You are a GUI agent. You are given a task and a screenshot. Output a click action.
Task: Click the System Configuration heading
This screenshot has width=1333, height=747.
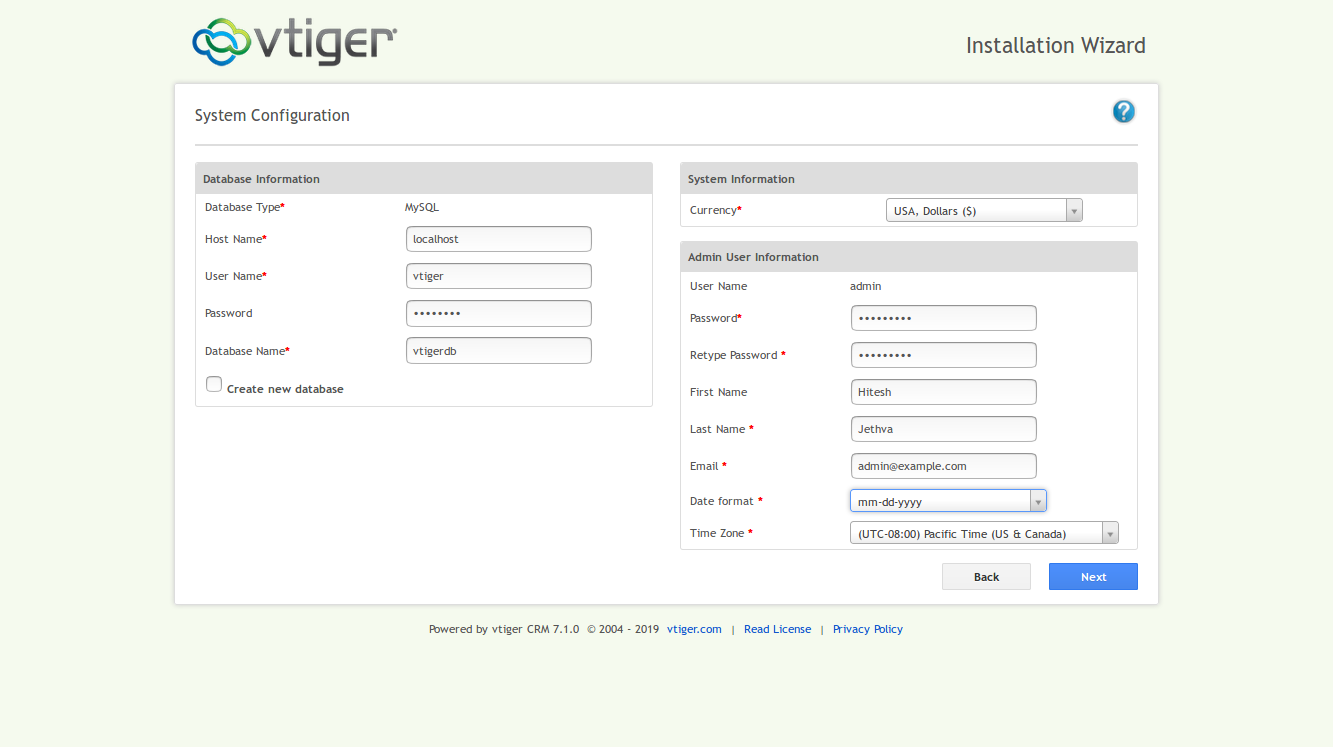272,115
